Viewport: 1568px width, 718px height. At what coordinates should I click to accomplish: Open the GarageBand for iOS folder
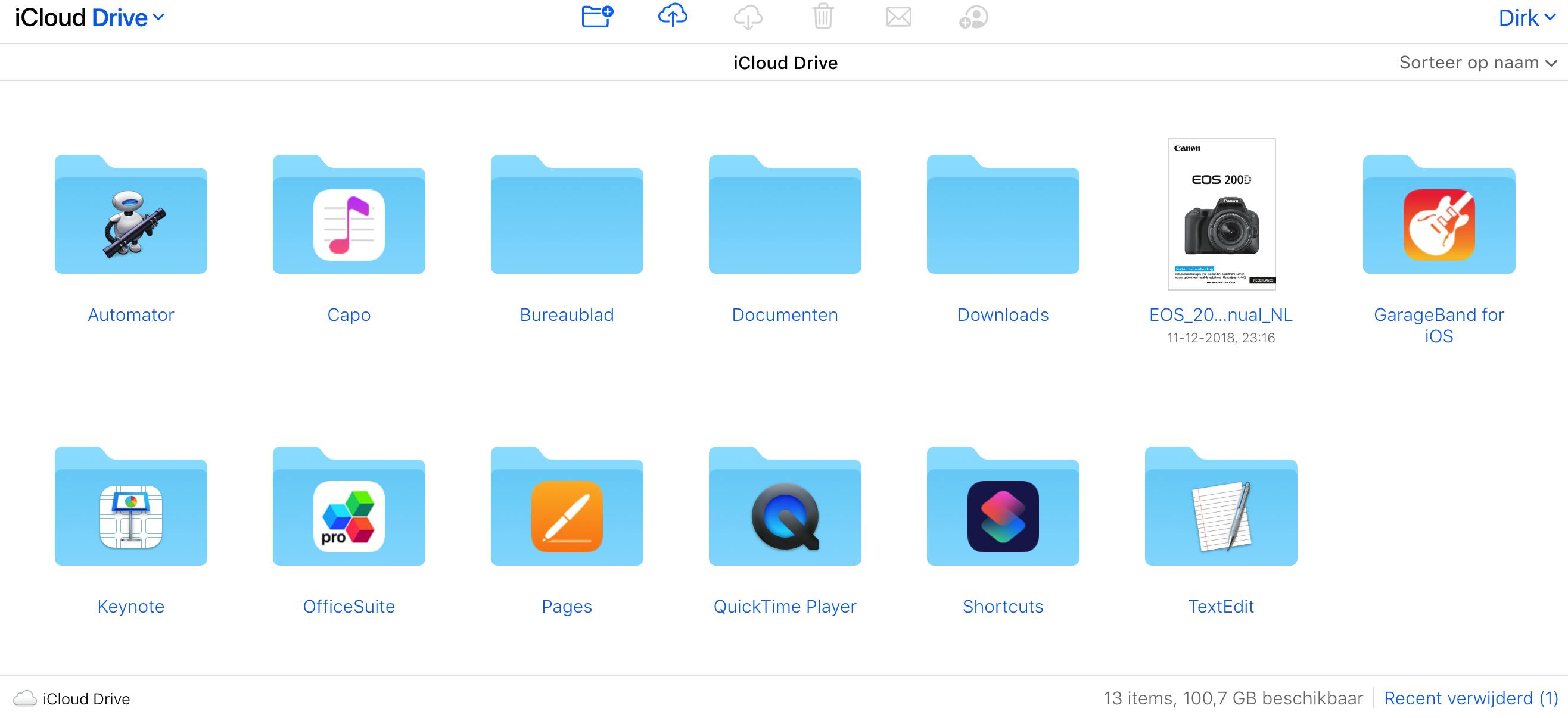[x=1438, y=215]
